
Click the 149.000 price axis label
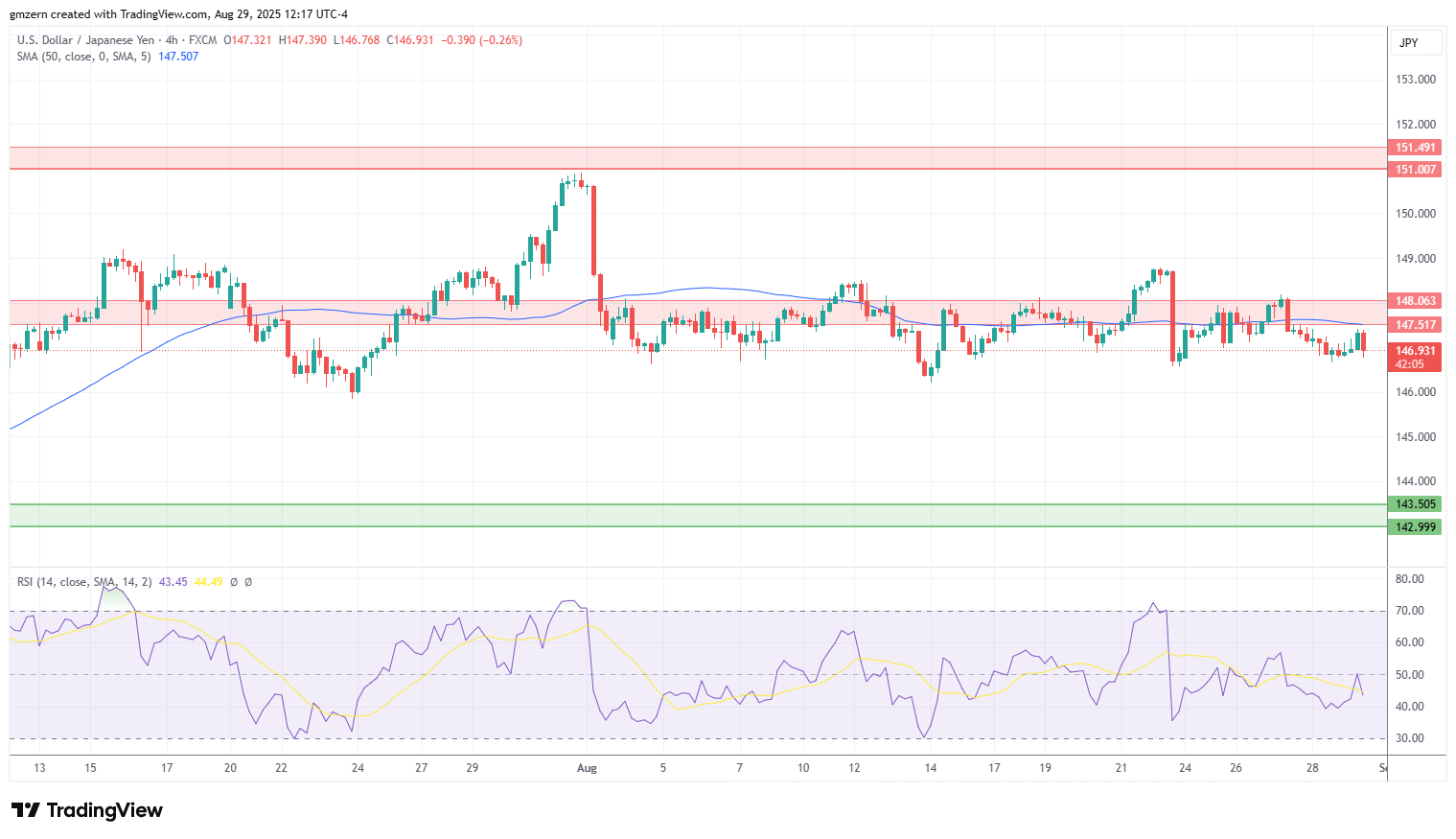tap(1416, 259)
